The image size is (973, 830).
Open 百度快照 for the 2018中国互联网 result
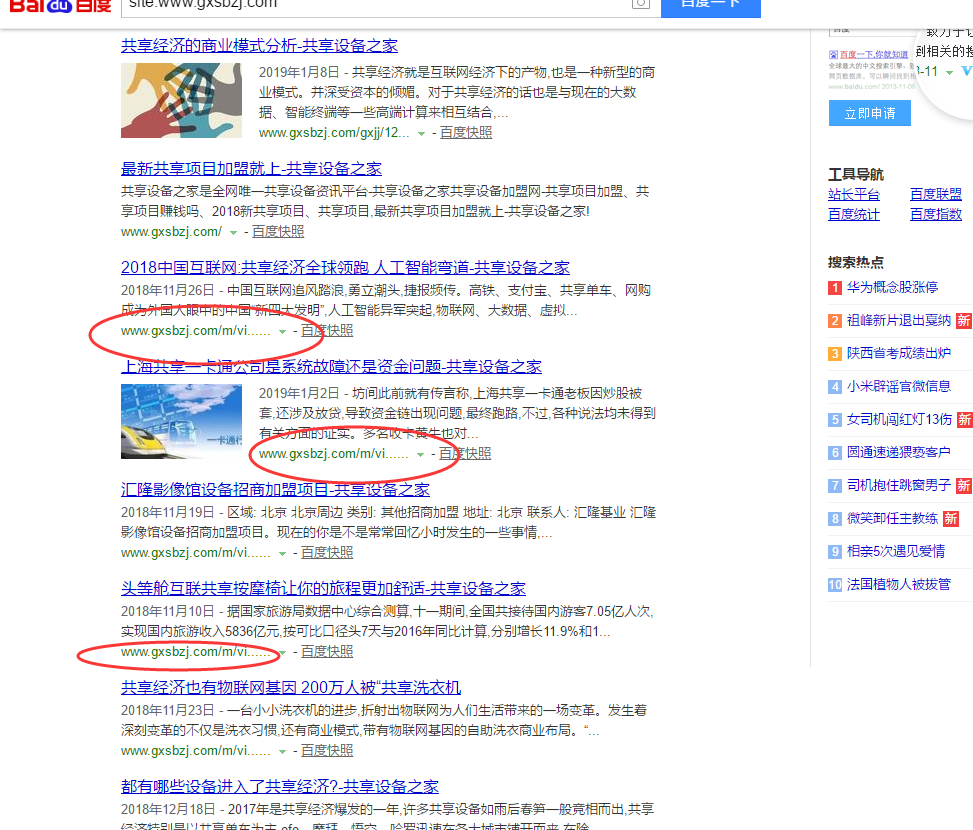point(327,331)
